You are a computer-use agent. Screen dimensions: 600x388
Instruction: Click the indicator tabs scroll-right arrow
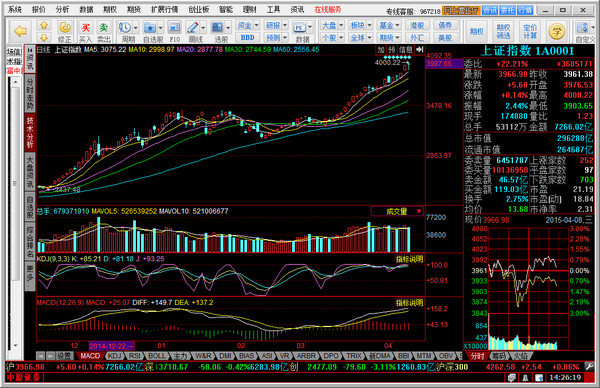tap(51, 356)
